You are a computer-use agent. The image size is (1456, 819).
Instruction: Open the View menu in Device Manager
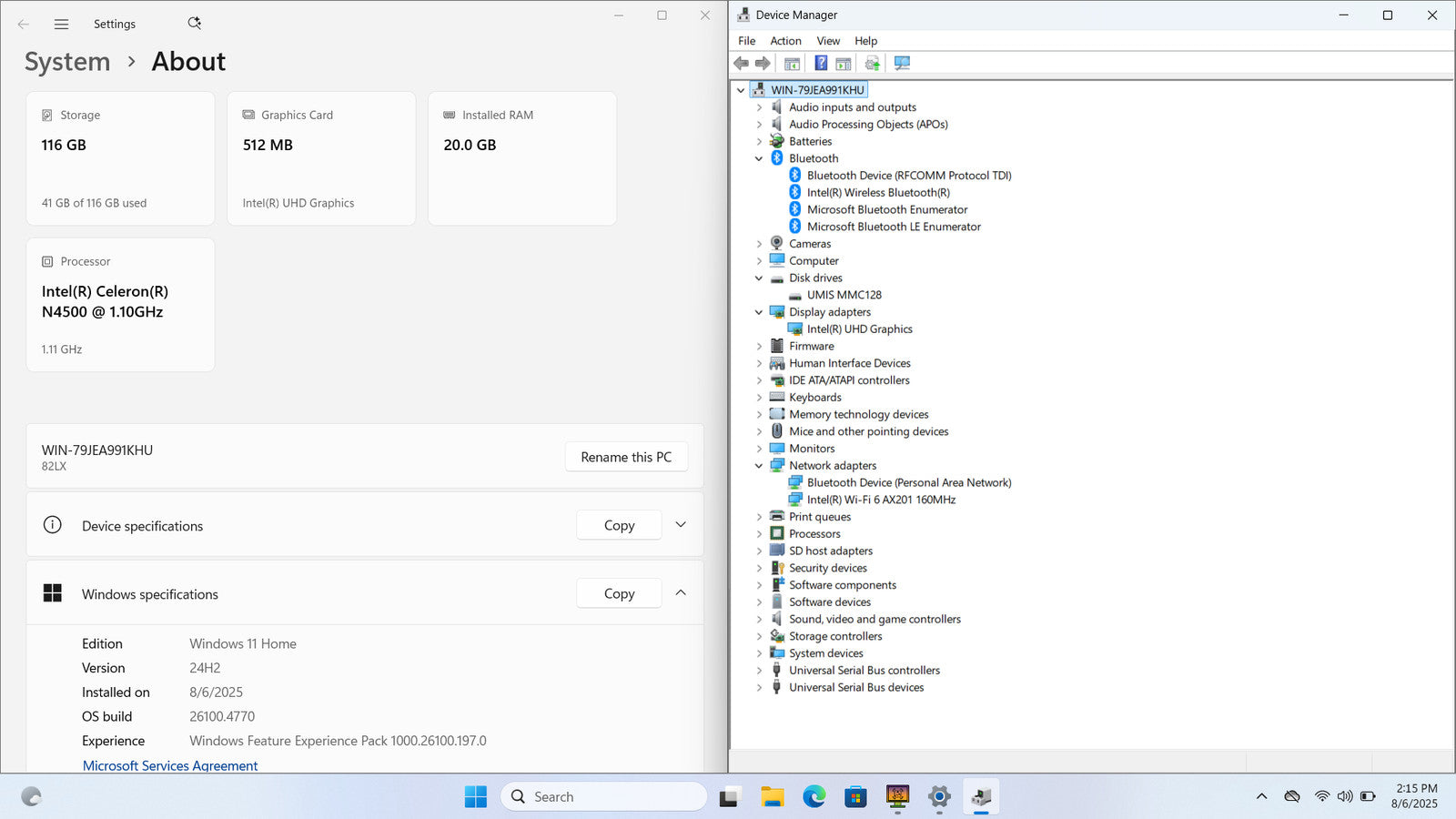(828, 41)
